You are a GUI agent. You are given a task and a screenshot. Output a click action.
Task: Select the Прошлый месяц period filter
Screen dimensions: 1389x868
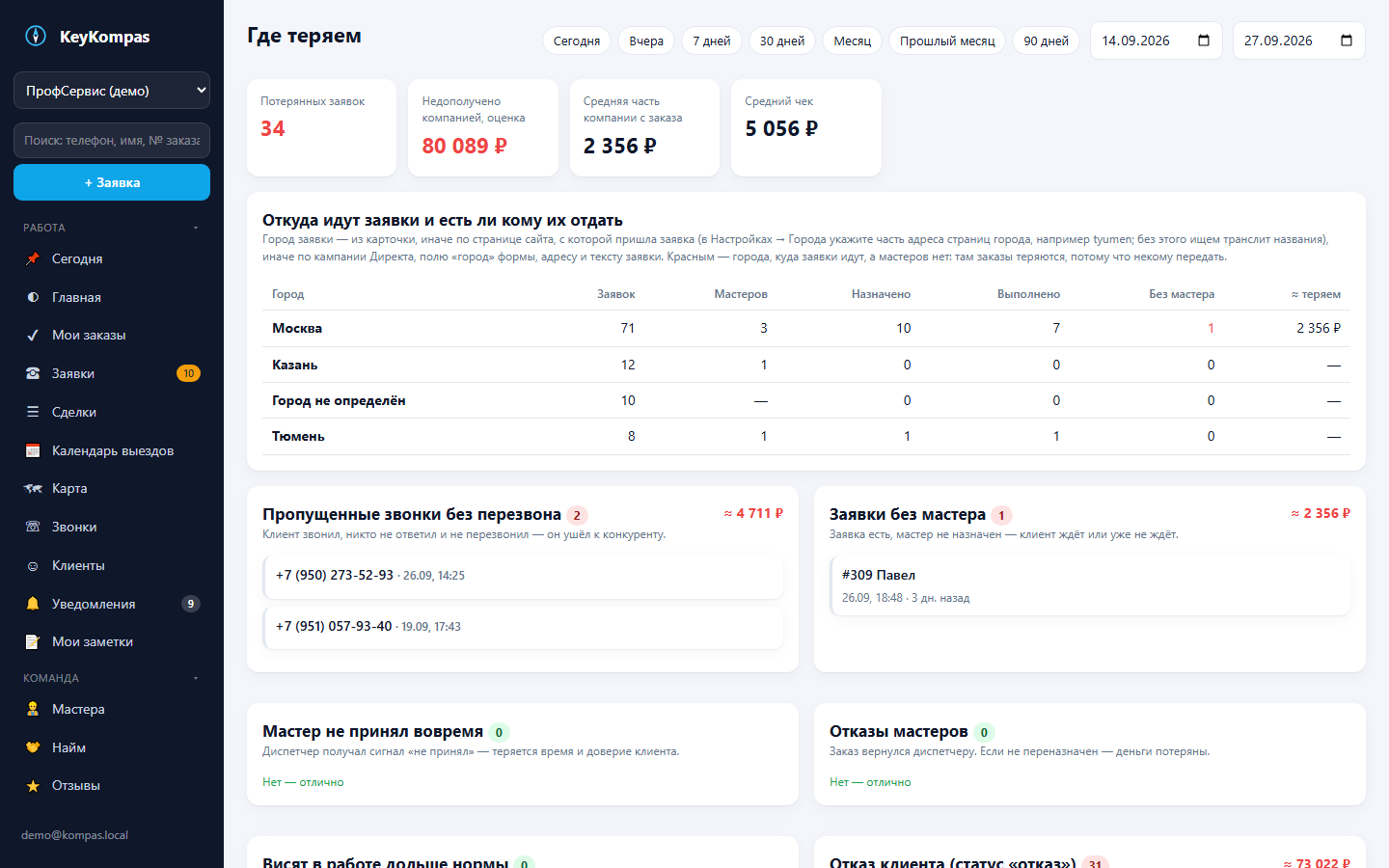(x=947, y=41)
